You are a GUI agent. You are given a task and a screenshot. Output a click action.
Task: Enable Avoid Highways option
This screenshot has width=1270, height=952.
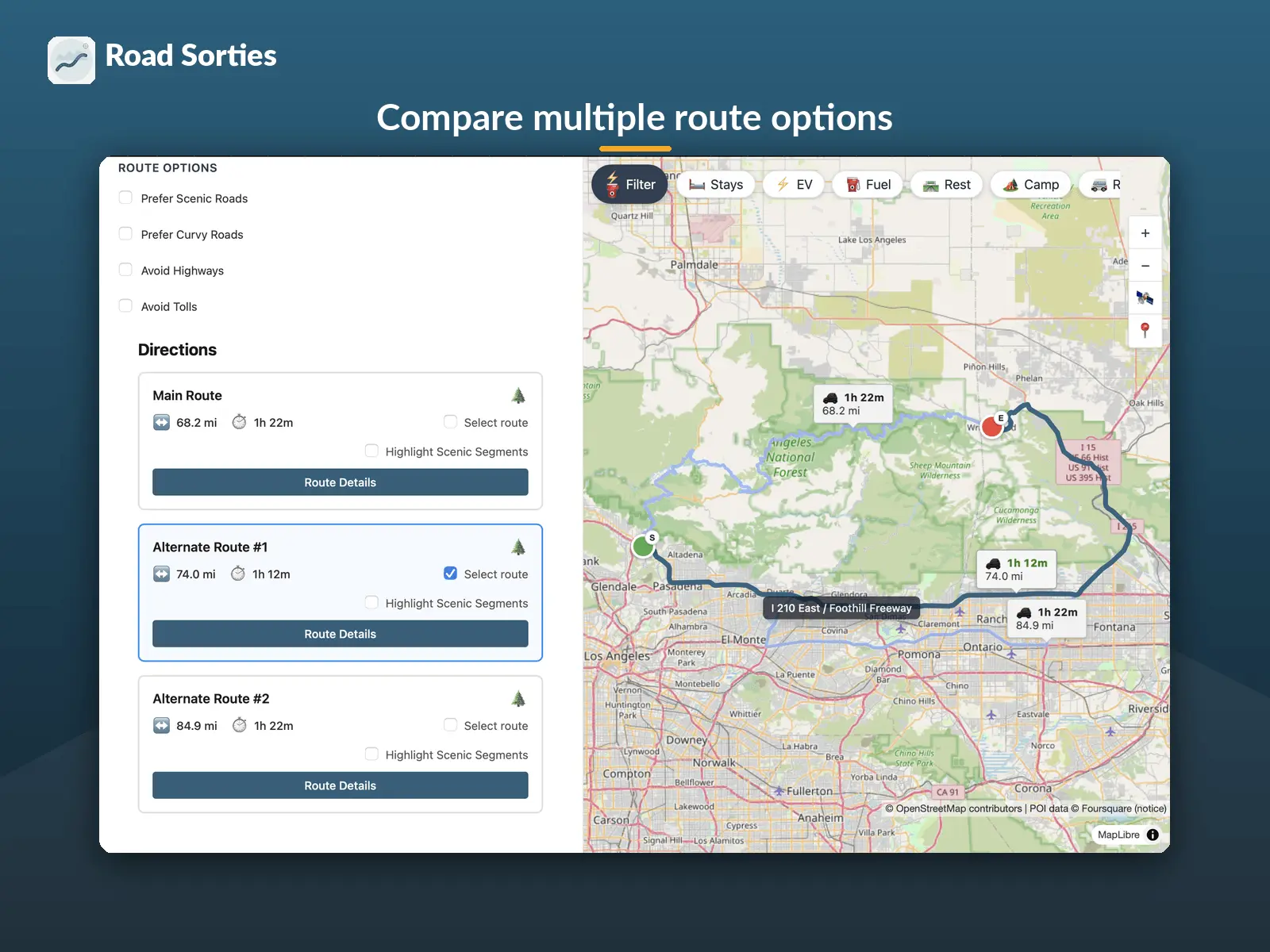125,270
